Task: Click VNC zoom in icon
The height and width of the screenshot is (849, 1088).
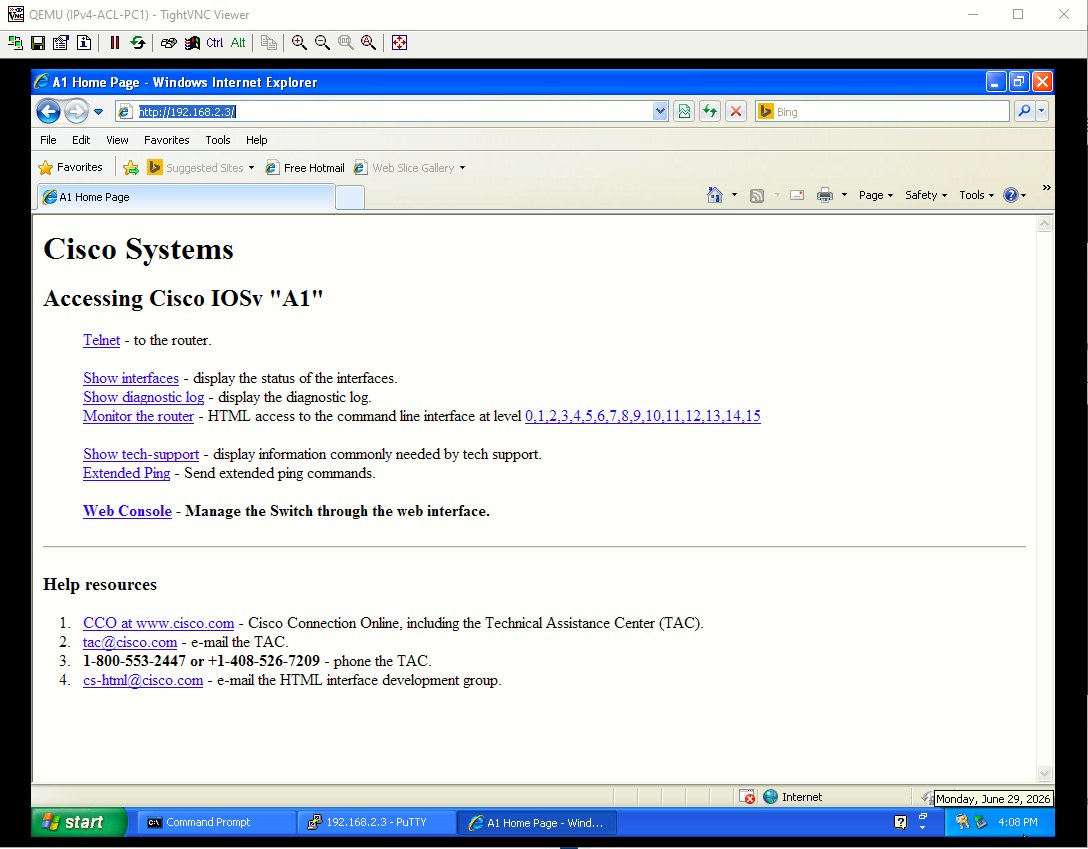Action: [299, 43]
